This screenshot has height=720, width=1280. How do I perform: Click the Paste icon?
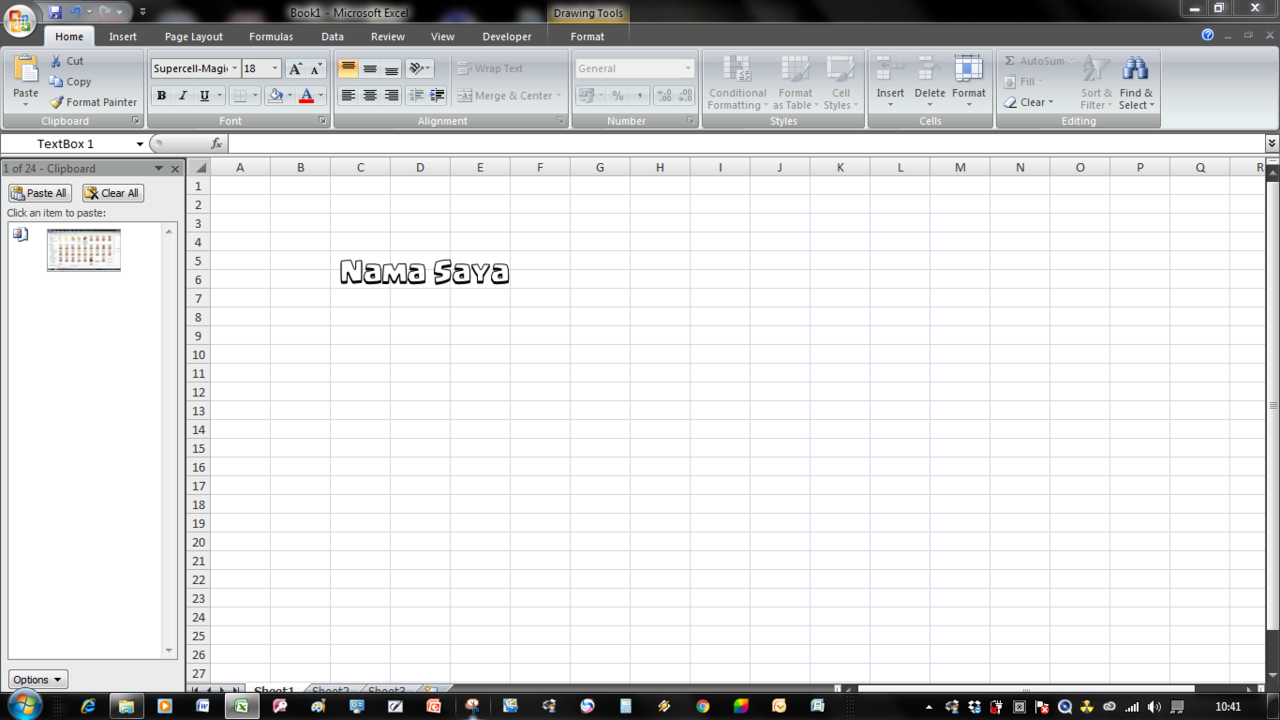[25, 69]
